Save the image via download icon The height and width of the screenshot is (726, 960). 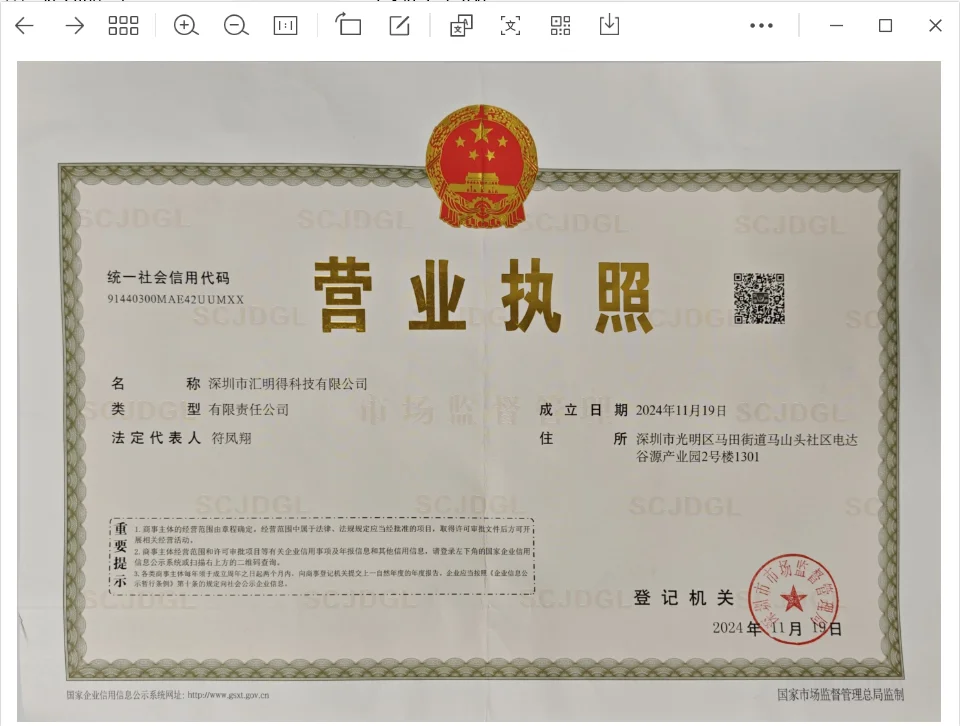pos(609,25)
